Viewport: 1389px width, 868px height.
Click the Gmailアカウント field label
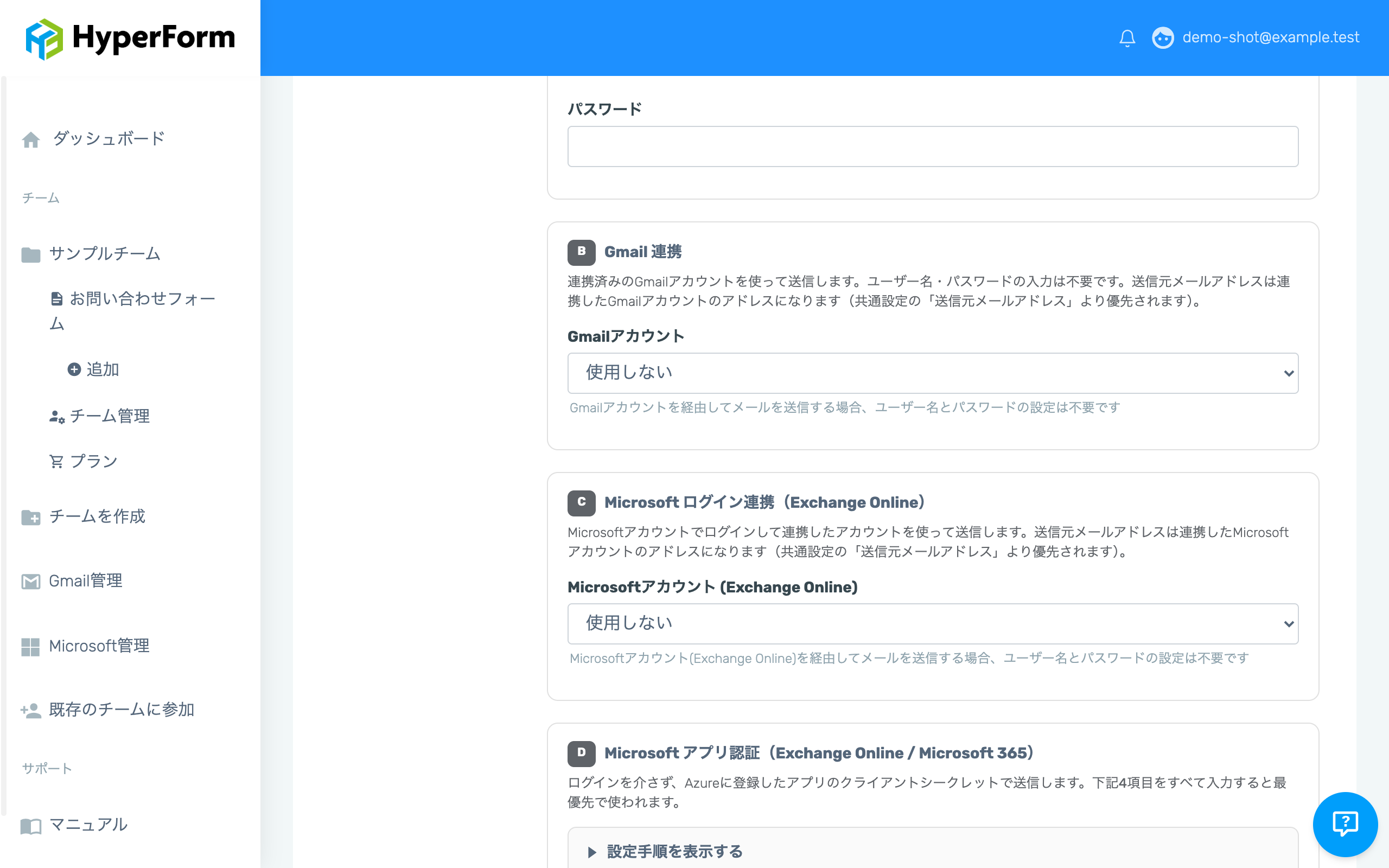tap(626, 336)
